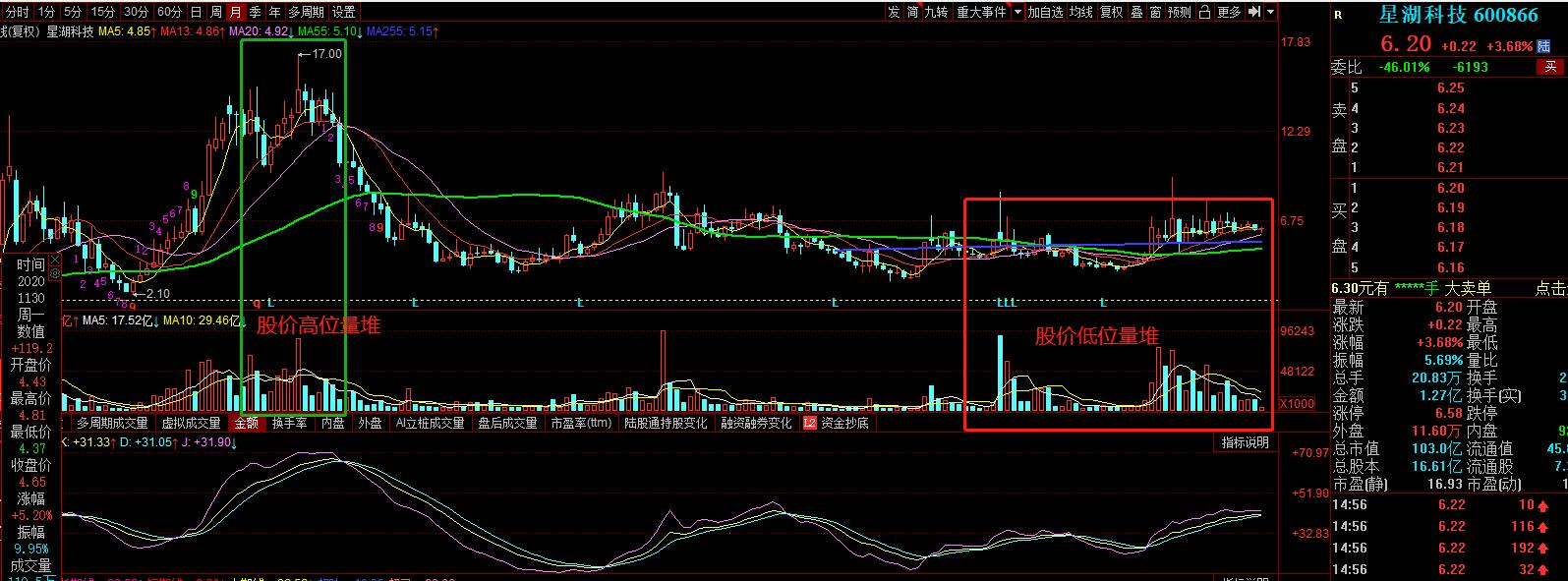Click the 14:56 trade with volume 192
1568x581 pixels.
(x=1451, y=548)
